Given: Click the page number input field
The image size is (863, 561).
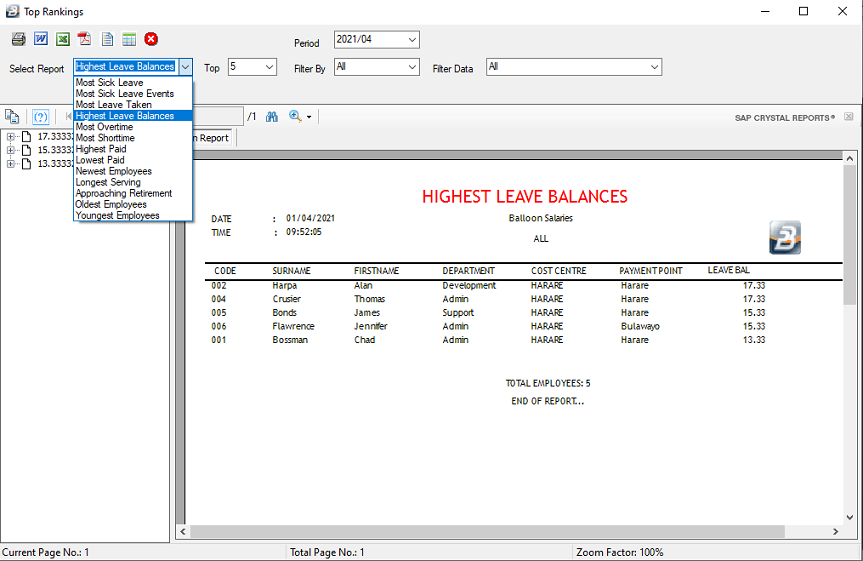Looking at the screenshot, I should (218, 117).
